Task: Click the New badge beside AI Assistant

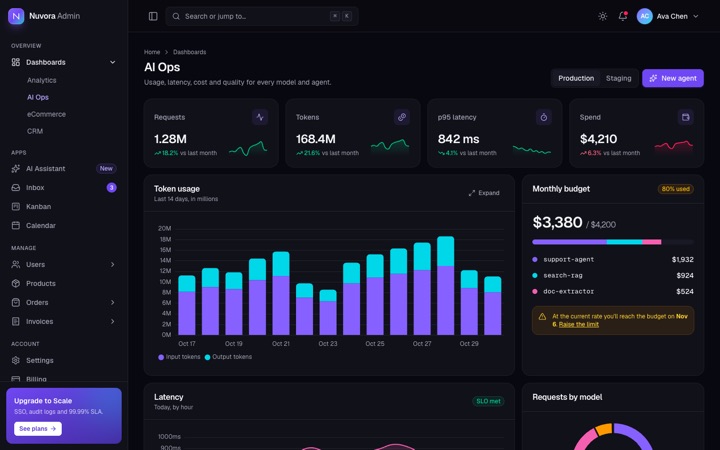Action: [106, 169]
